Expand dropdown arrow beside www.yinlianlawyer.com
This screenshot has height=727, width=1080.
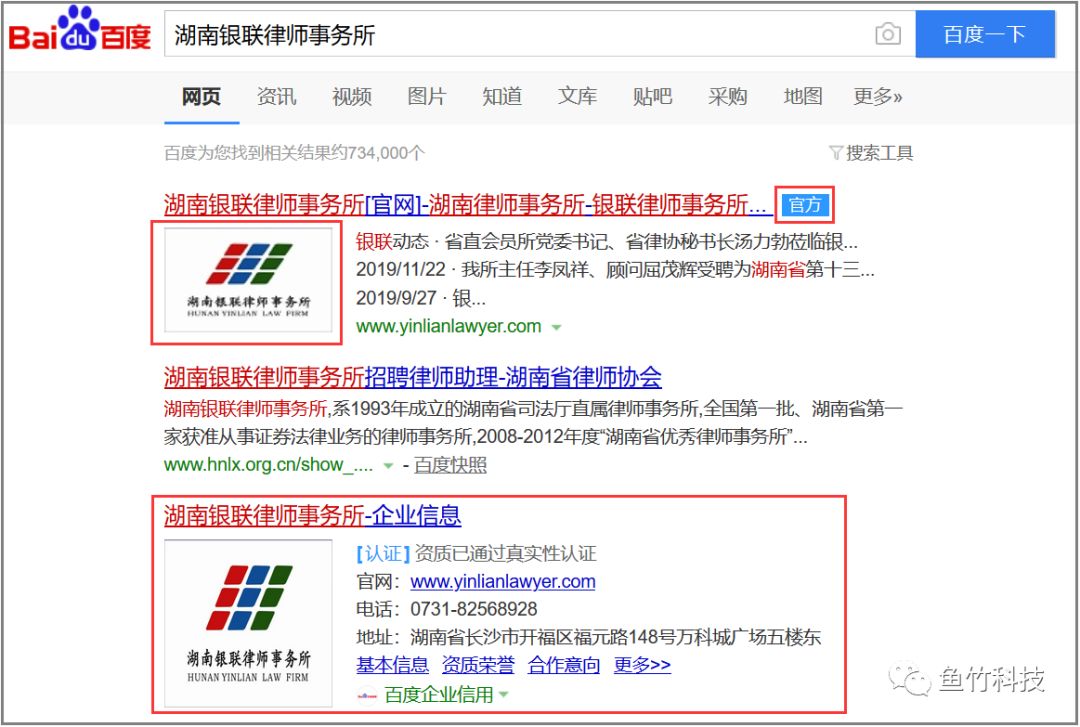click(x=557, y=327)
